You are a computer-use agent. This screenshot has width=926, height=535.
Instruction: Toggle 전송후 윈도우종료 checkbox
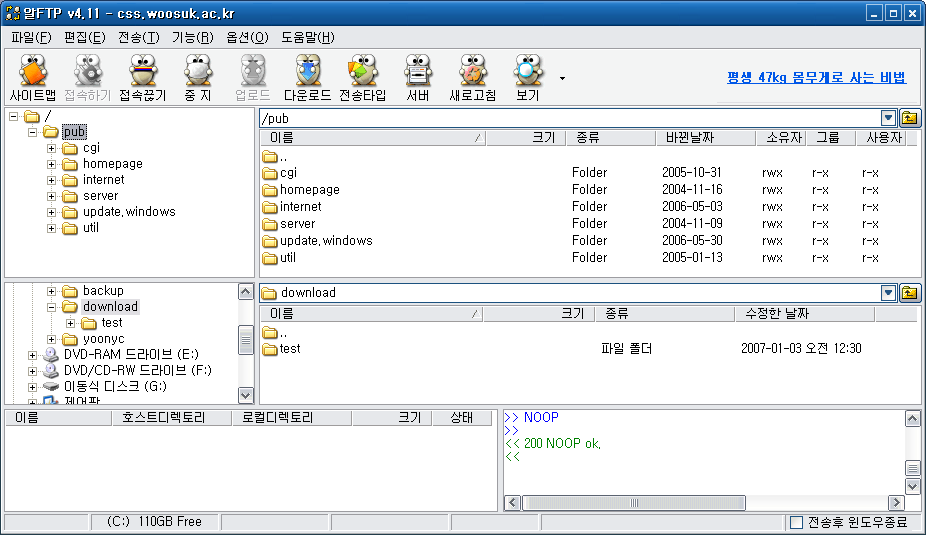coord(796,522)
